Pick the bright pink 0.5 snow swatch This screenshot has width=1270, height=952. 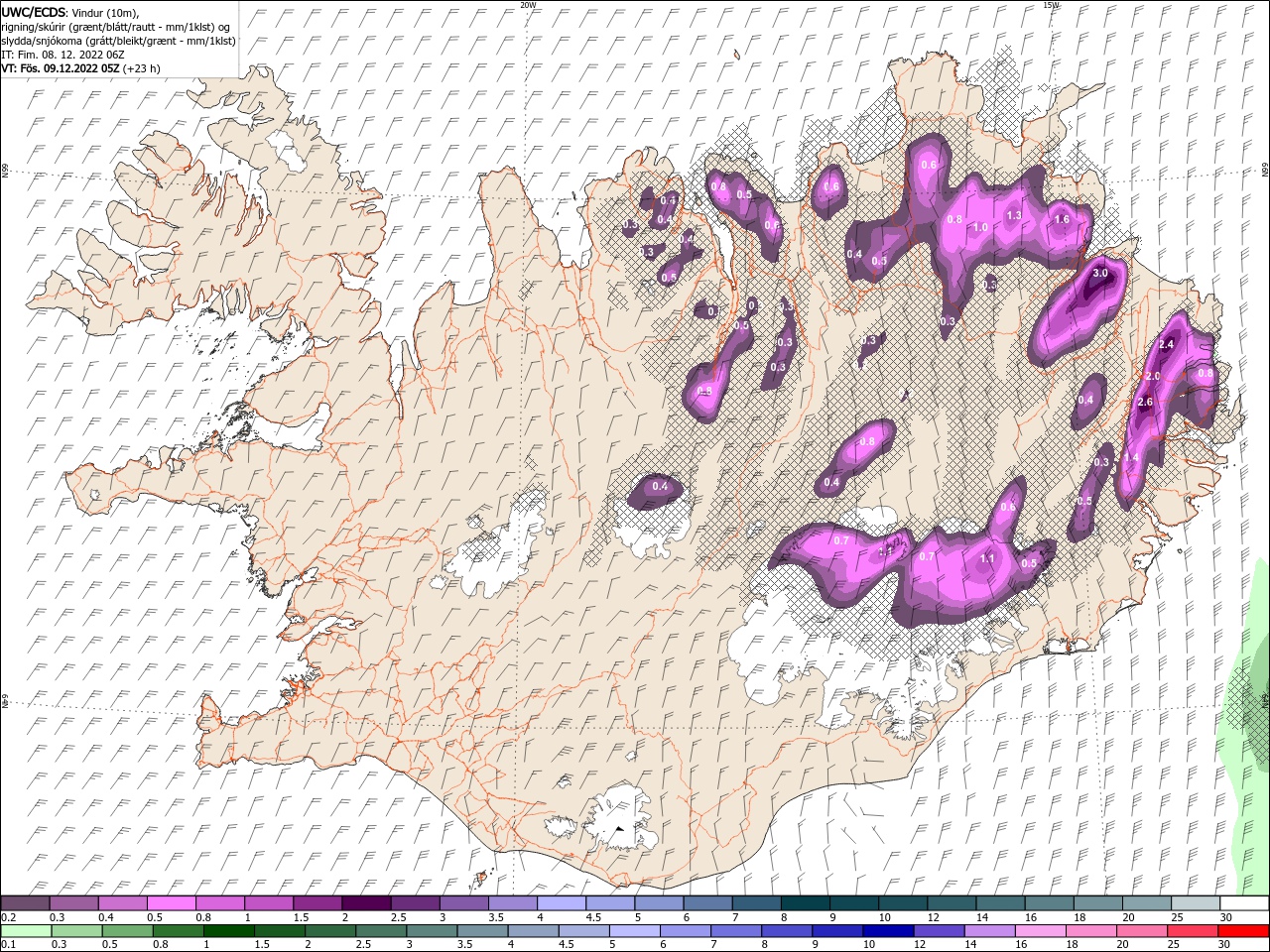[172, 902]
